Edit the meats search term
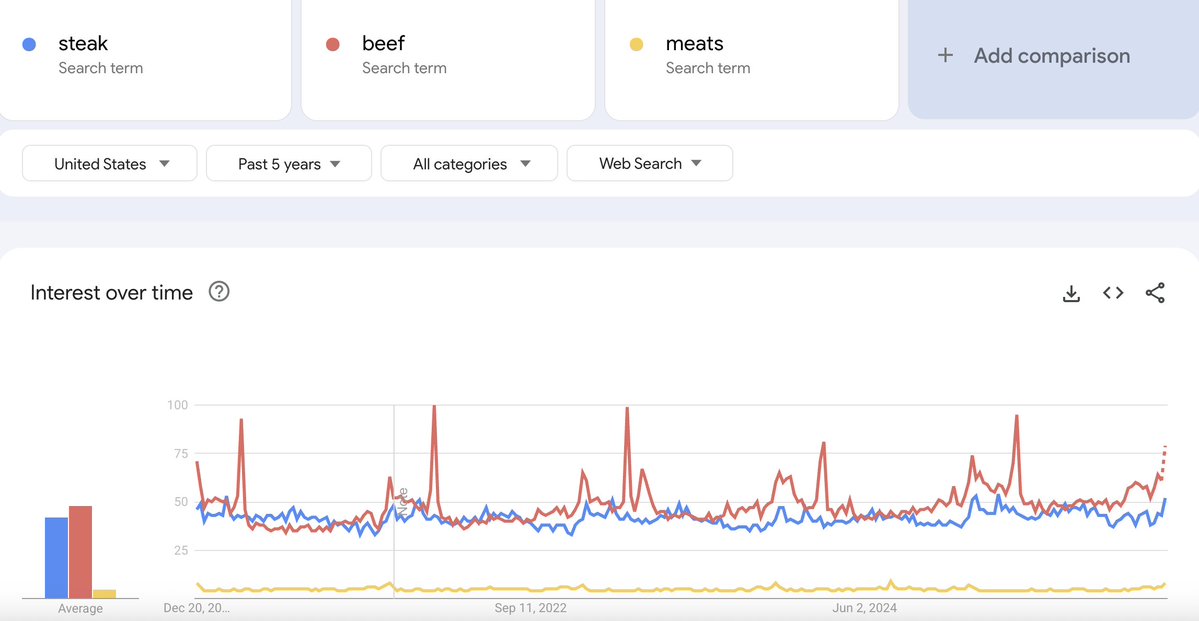The height and width of the screenshot is (621, 1199). point(695,44)
